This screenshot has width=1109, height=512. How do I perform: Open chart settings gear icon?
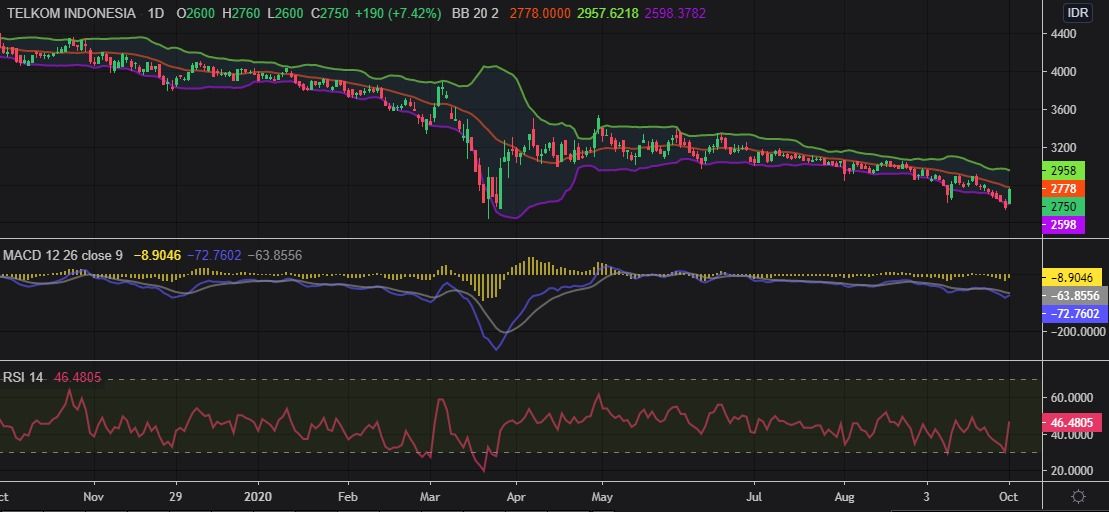tap(1078, 496)
